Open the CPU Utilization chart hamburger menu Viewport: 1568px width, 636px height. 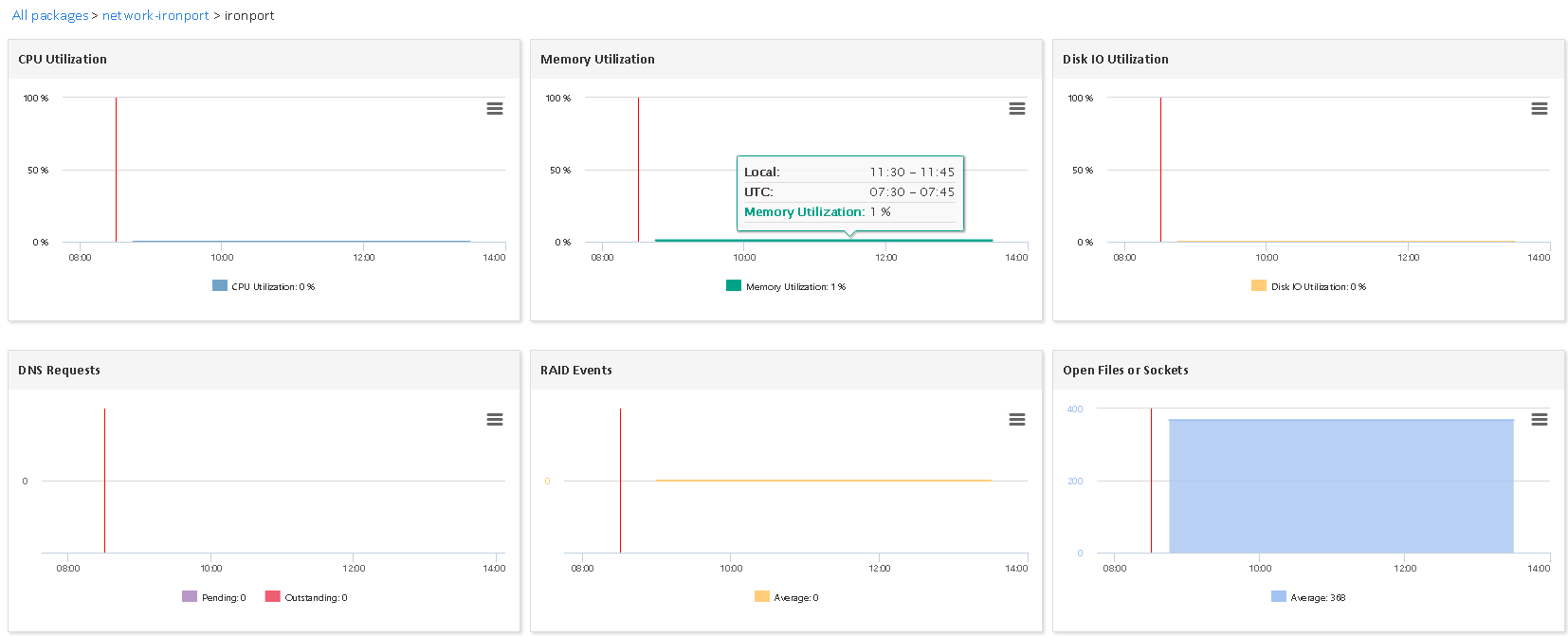(494, 109)
